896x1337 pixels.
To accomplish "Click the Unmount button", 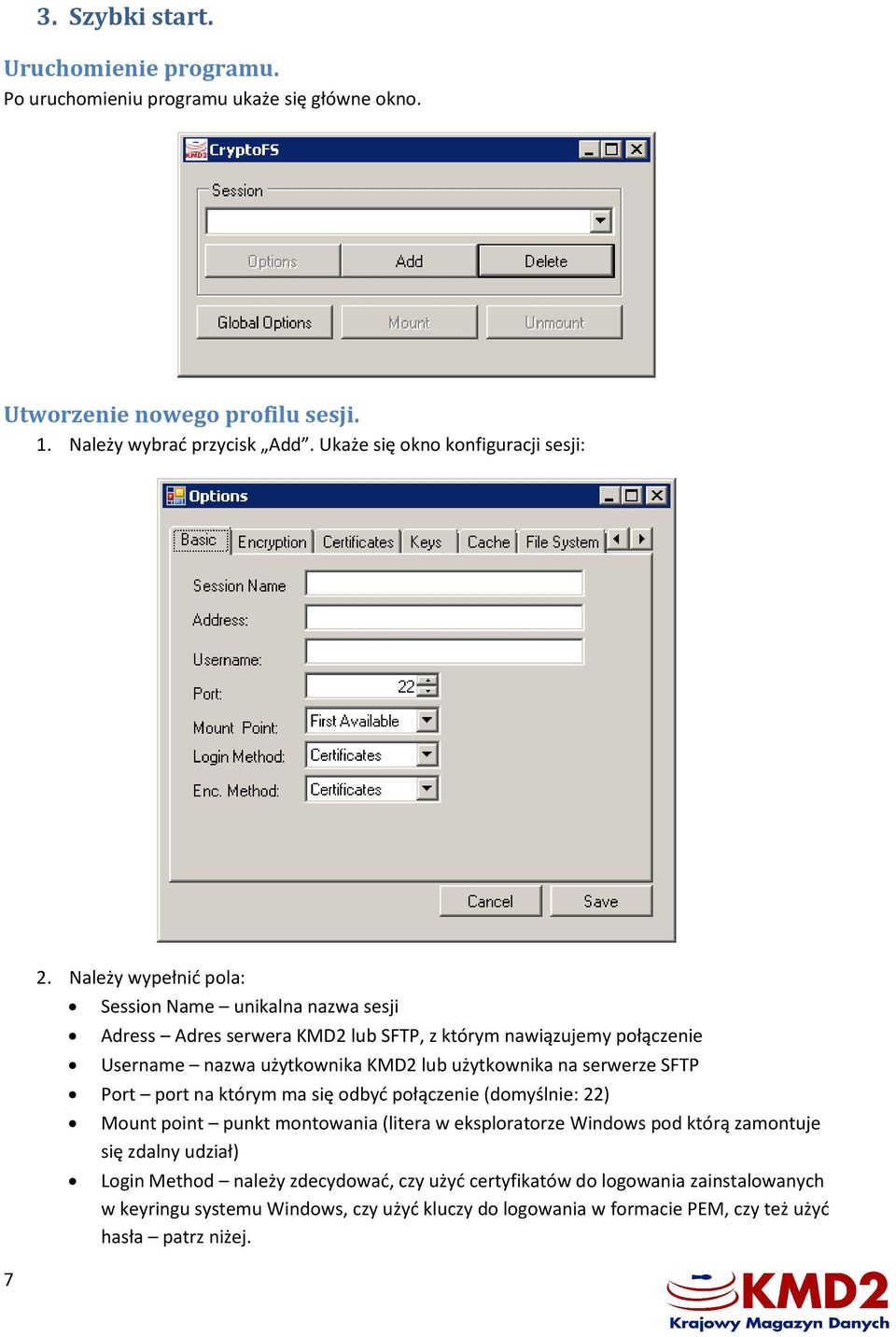I will coord(554,322).
